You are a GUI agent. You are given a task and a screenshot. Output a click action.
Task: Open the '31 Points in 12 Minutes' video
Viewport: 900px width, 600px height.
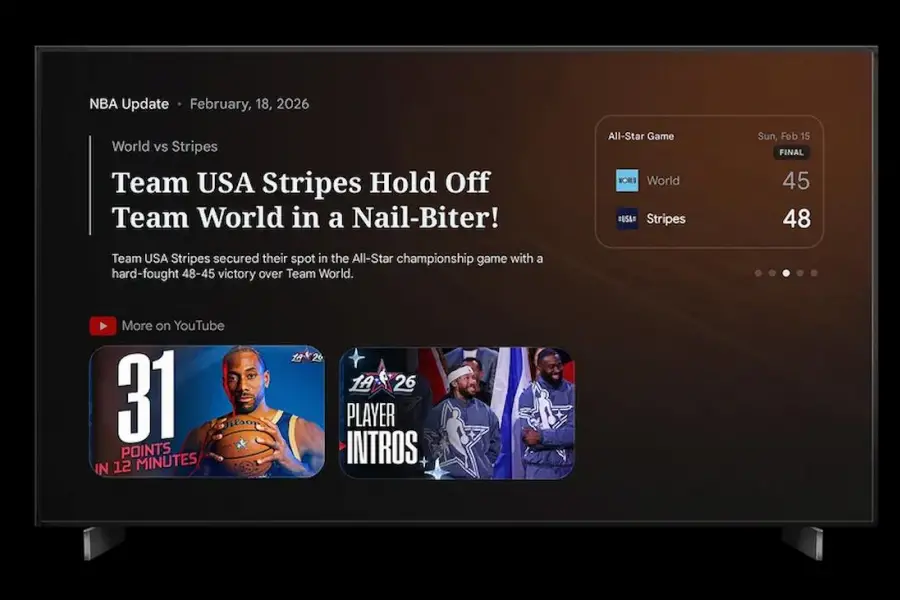(207, 411)
